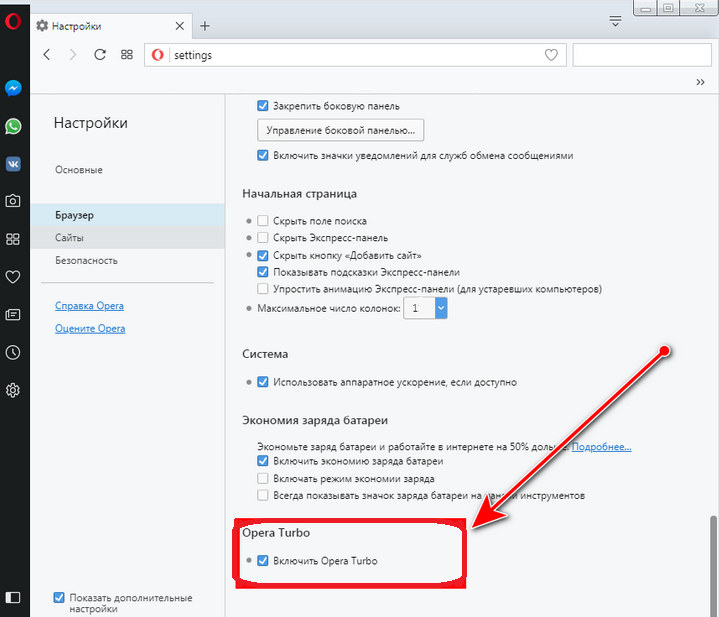Select Браузер settings section
The width and height of the screenshot is (719, 617).
(x=127, y=215)
